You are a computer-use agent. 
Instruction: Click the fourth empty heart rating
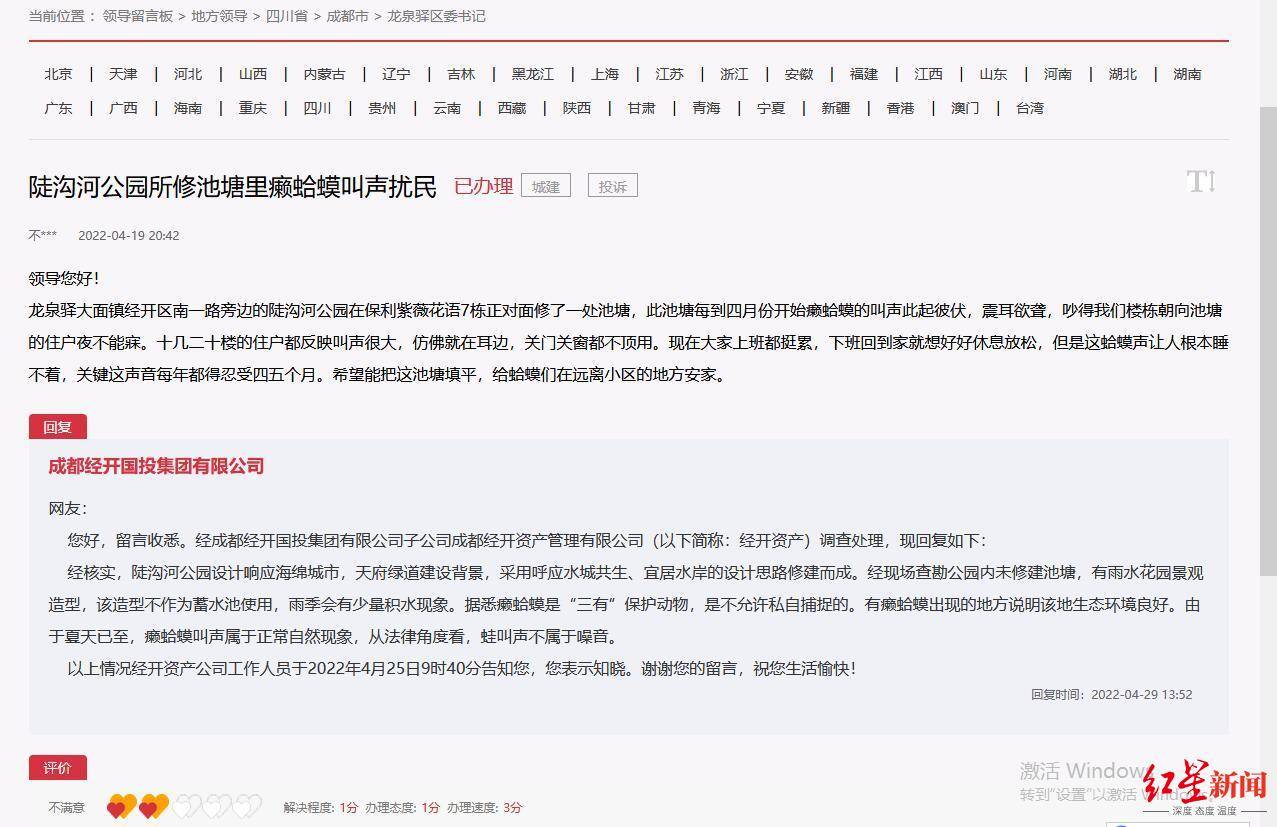pyautogui.click(x=217, y=806)
